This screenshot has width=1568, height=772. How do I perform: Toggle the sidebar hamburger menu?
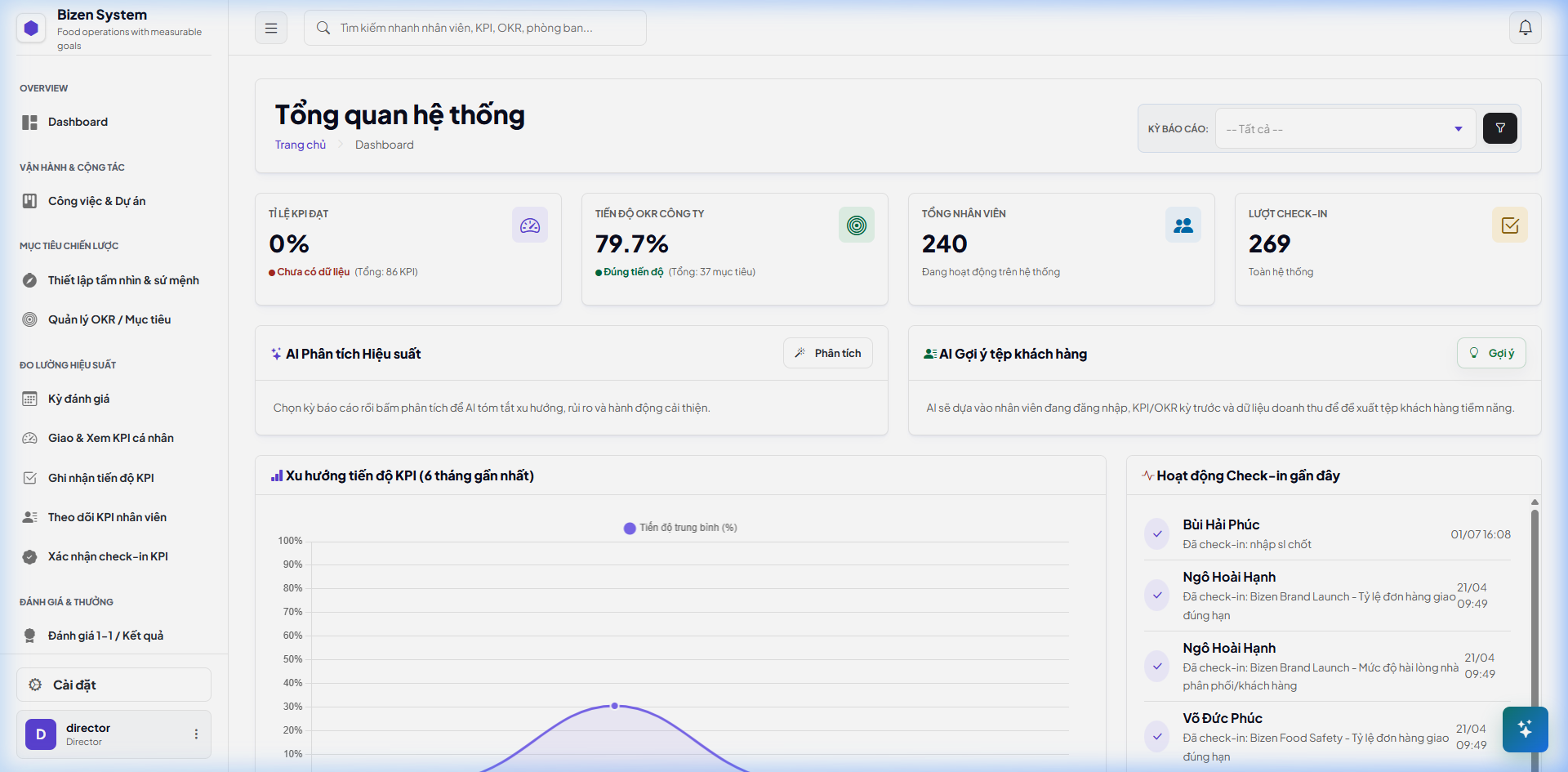point(271,28)
